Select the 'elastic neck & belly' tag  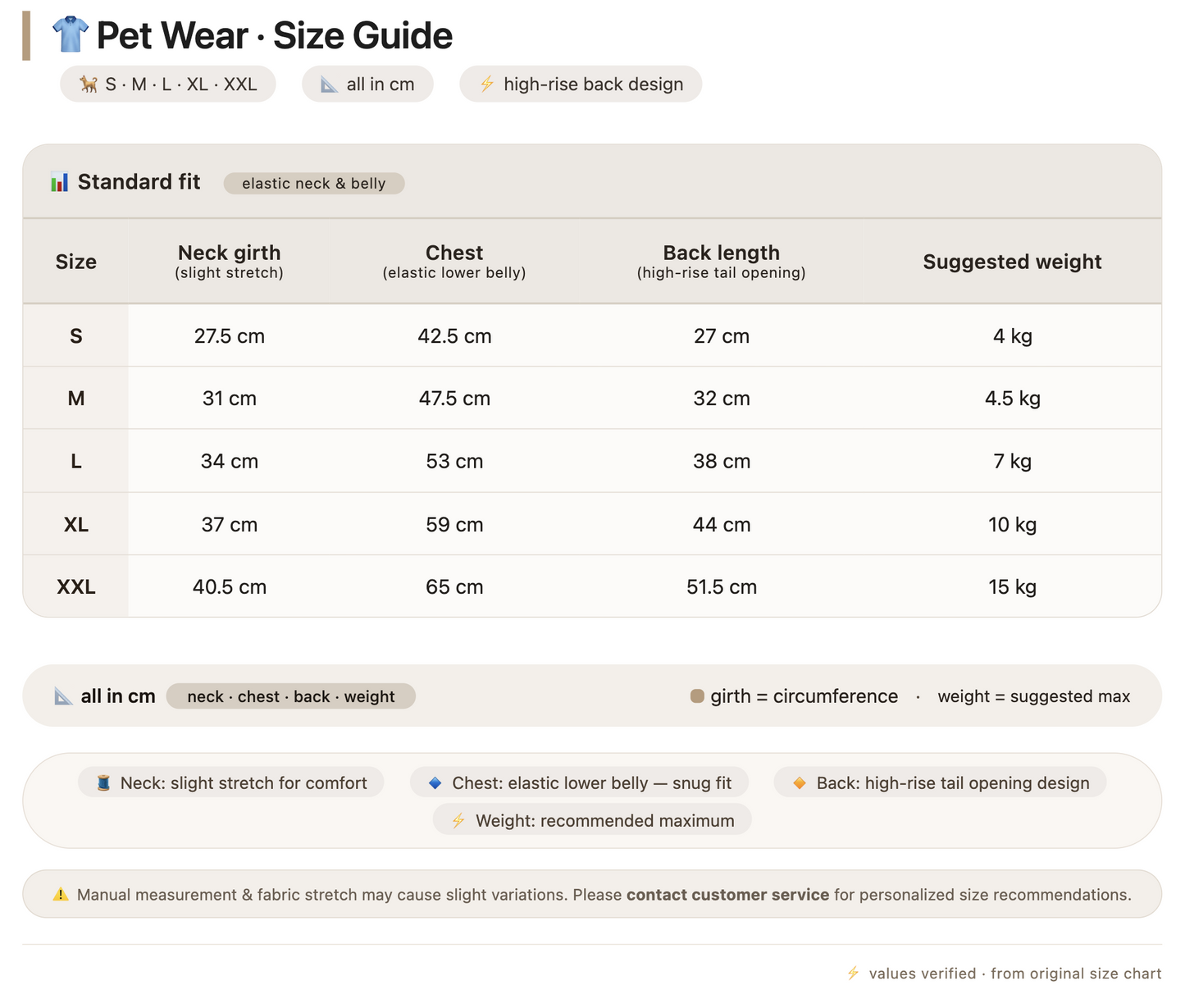click(314, 183)
